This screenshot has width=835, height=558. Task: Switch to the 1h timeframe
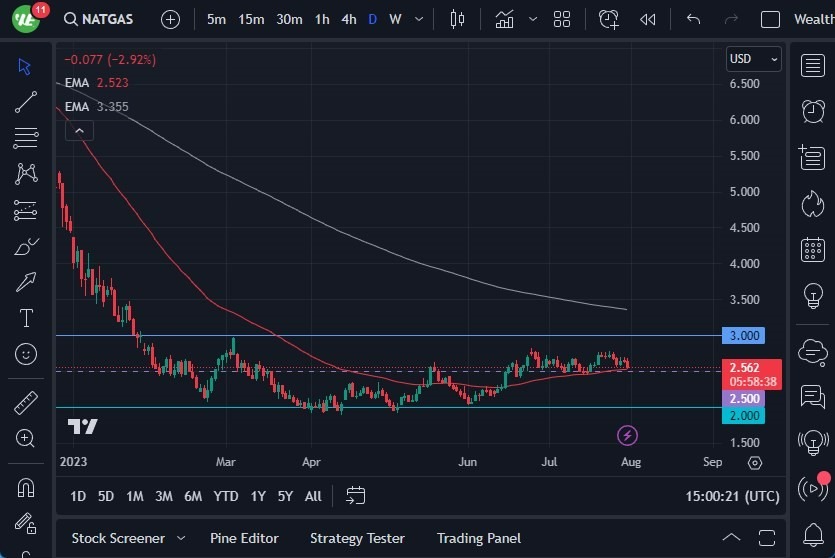click(x=322, y=20)
